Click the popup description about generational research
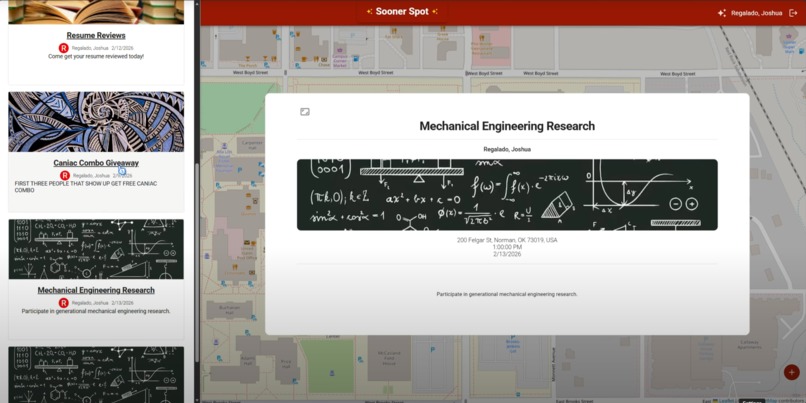 click(x=507, y=295)
